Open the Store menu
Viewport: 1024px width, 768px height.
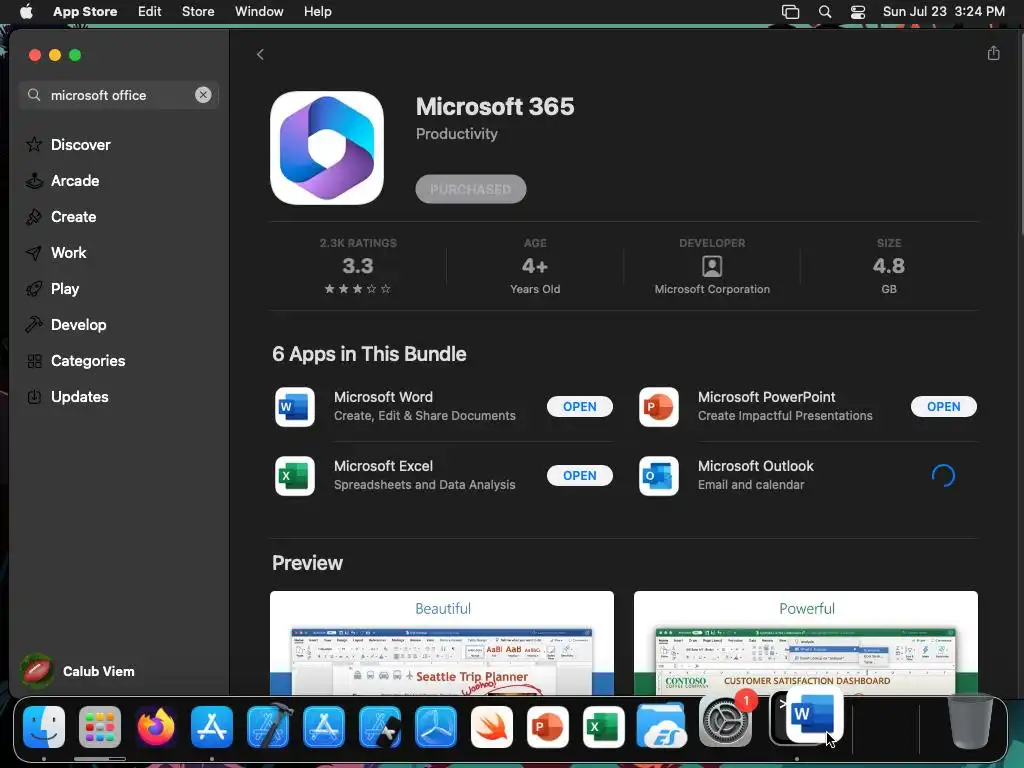pos(198,11)
